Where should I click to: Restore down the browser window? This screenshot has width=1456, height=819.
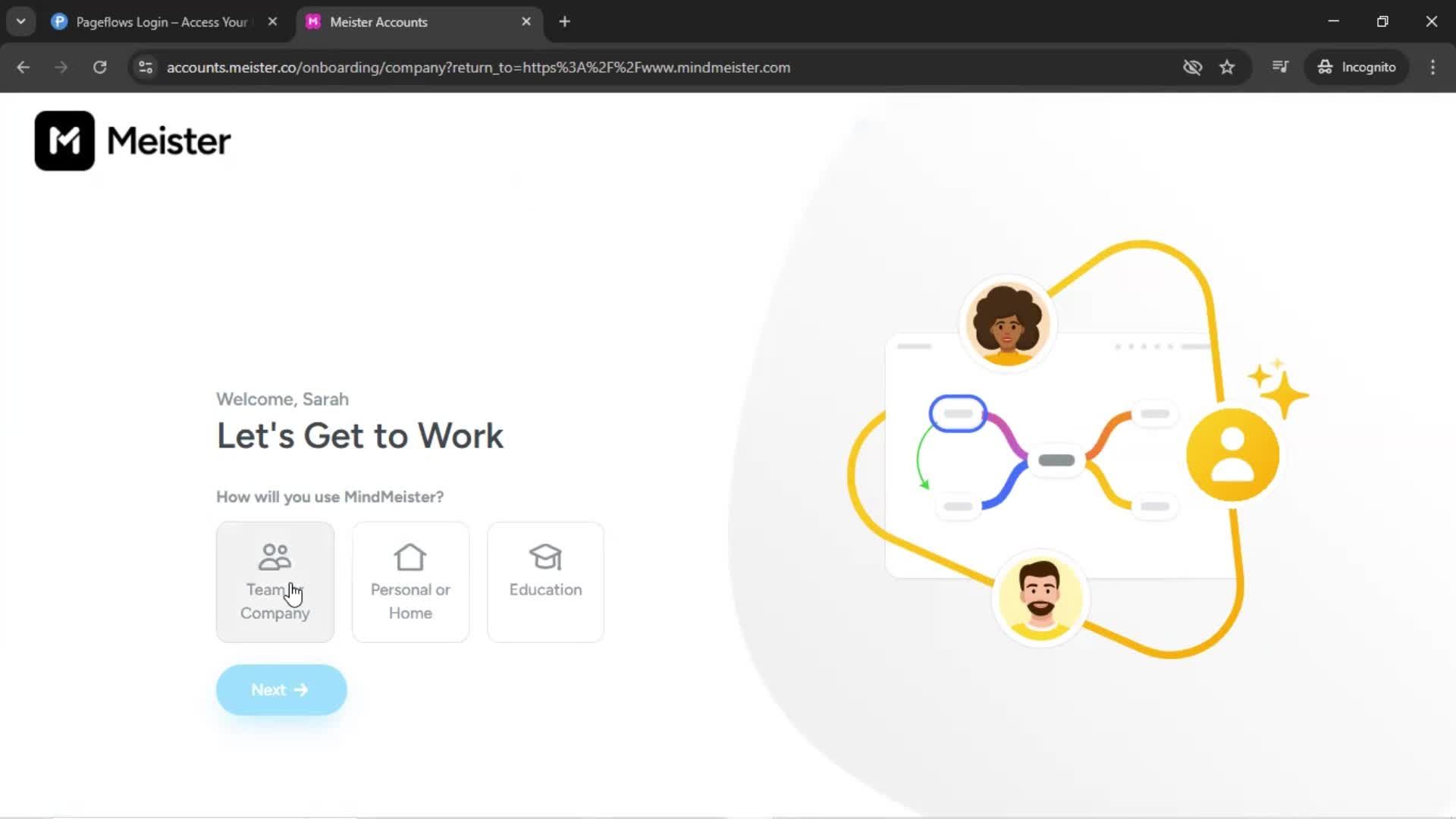click(x=1382, y=22)
